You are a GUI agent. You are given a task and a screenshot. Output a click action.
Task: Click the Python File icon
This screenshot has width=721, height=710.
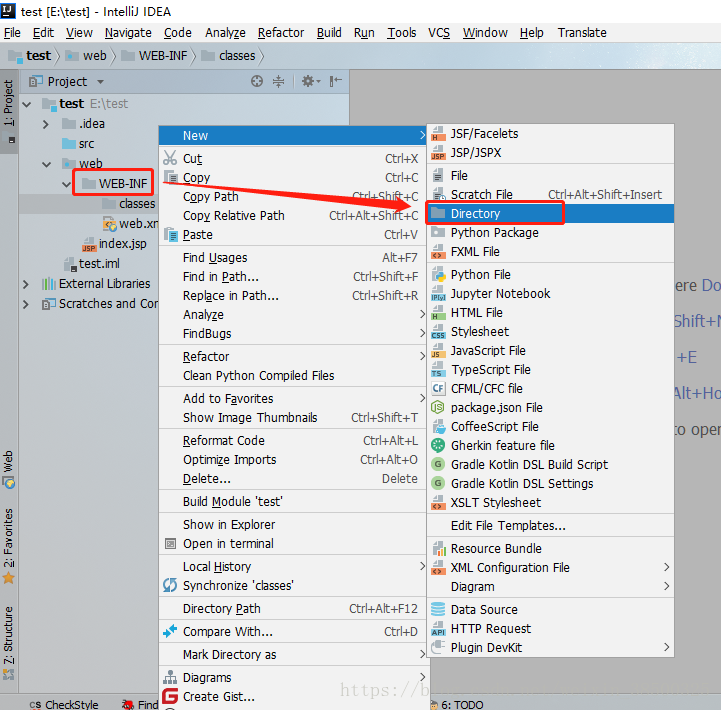(x=439, y=275)
